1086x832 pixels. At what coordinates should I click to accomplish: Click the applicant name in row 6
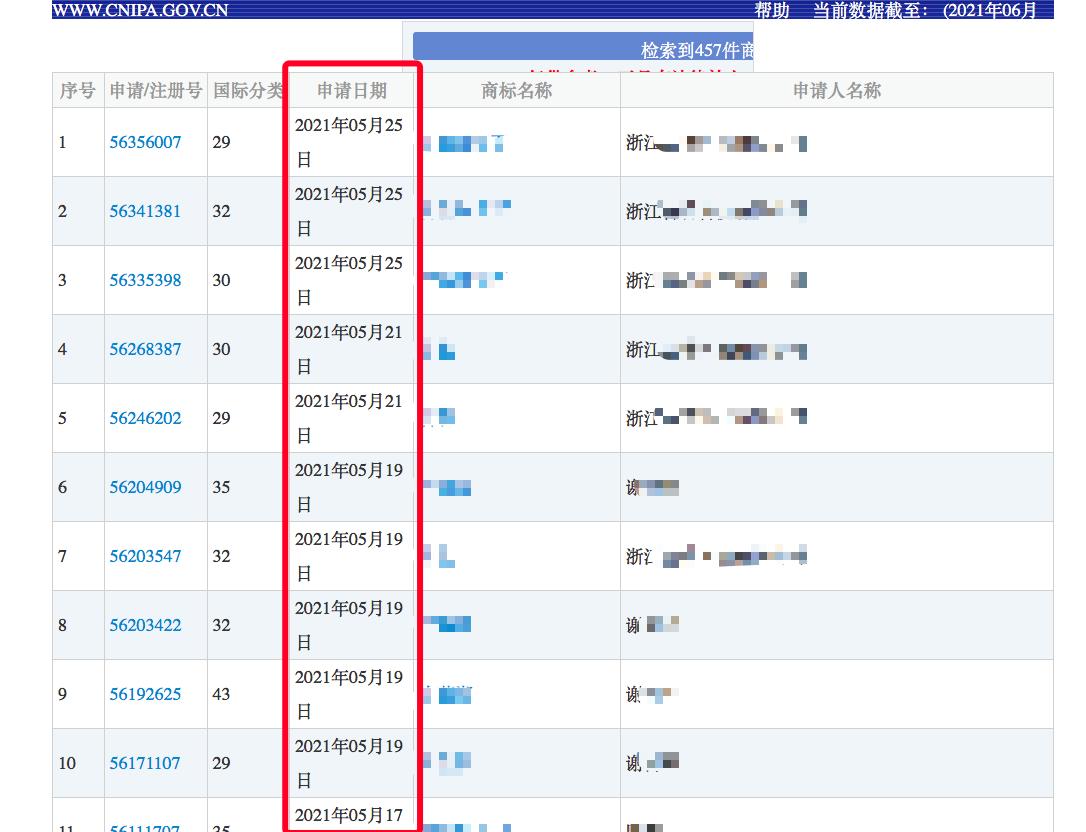click(x=652, y=488)
